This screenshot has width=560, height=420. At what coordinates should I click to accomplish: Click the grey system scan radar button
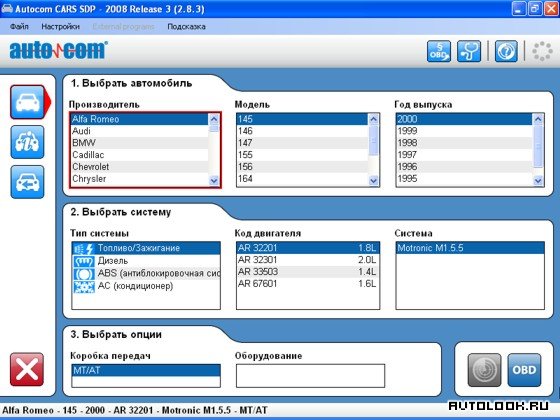pos(484,370)
